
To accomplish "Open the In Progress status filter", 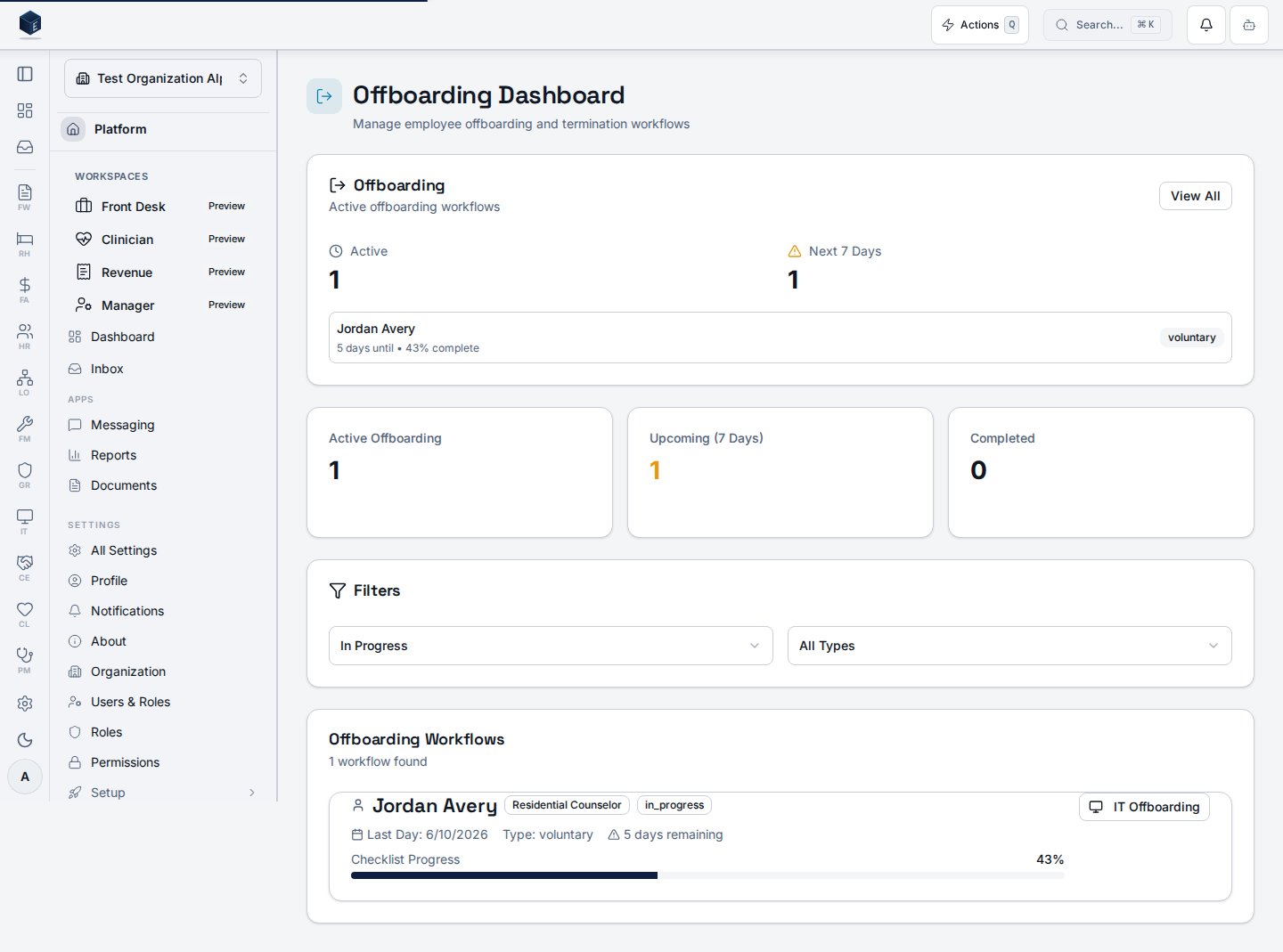I will (551, 646).
